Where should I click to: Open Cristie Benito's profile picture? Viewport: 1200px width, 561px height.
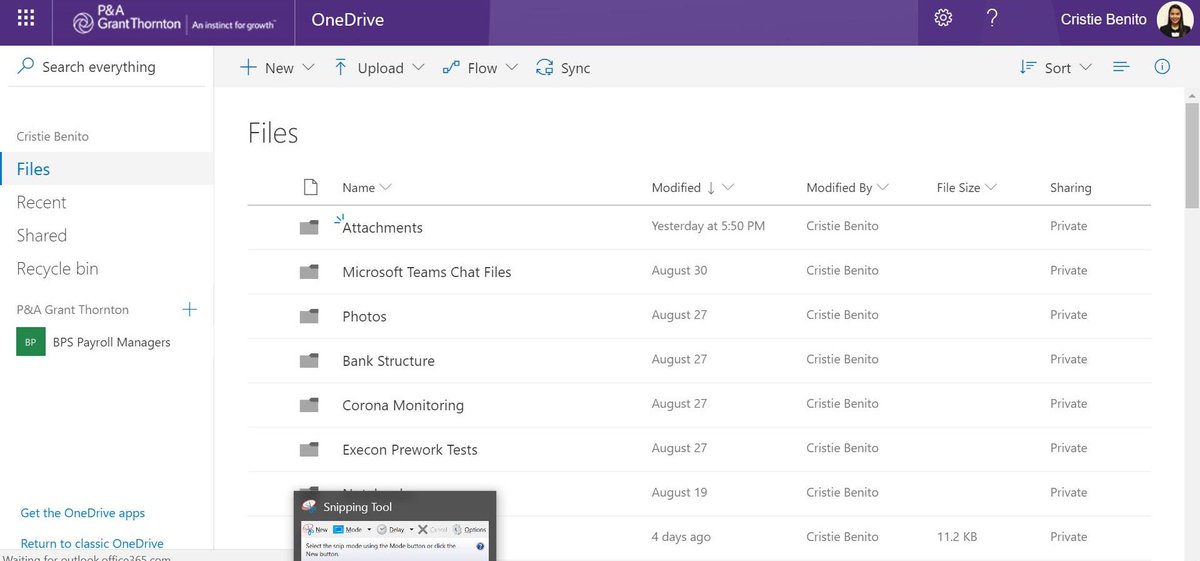click(1175, 19)
